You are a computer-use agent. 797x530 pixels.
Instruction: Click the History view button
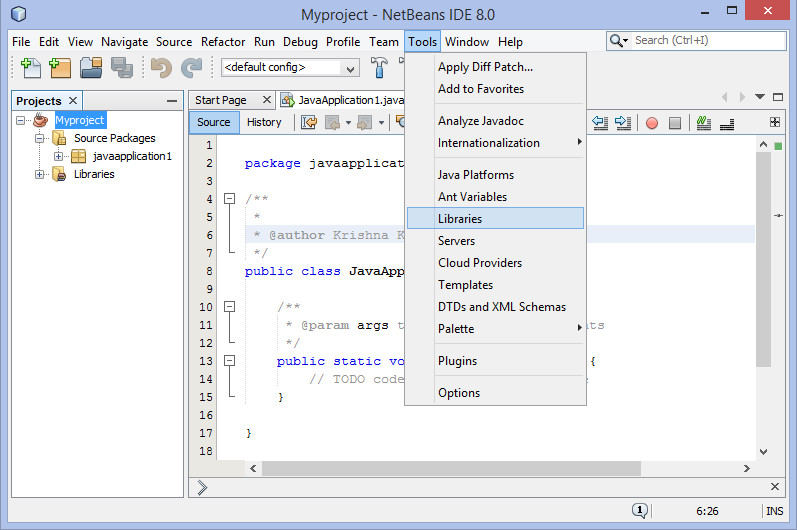pyautogui.click(x=264, y=122)
